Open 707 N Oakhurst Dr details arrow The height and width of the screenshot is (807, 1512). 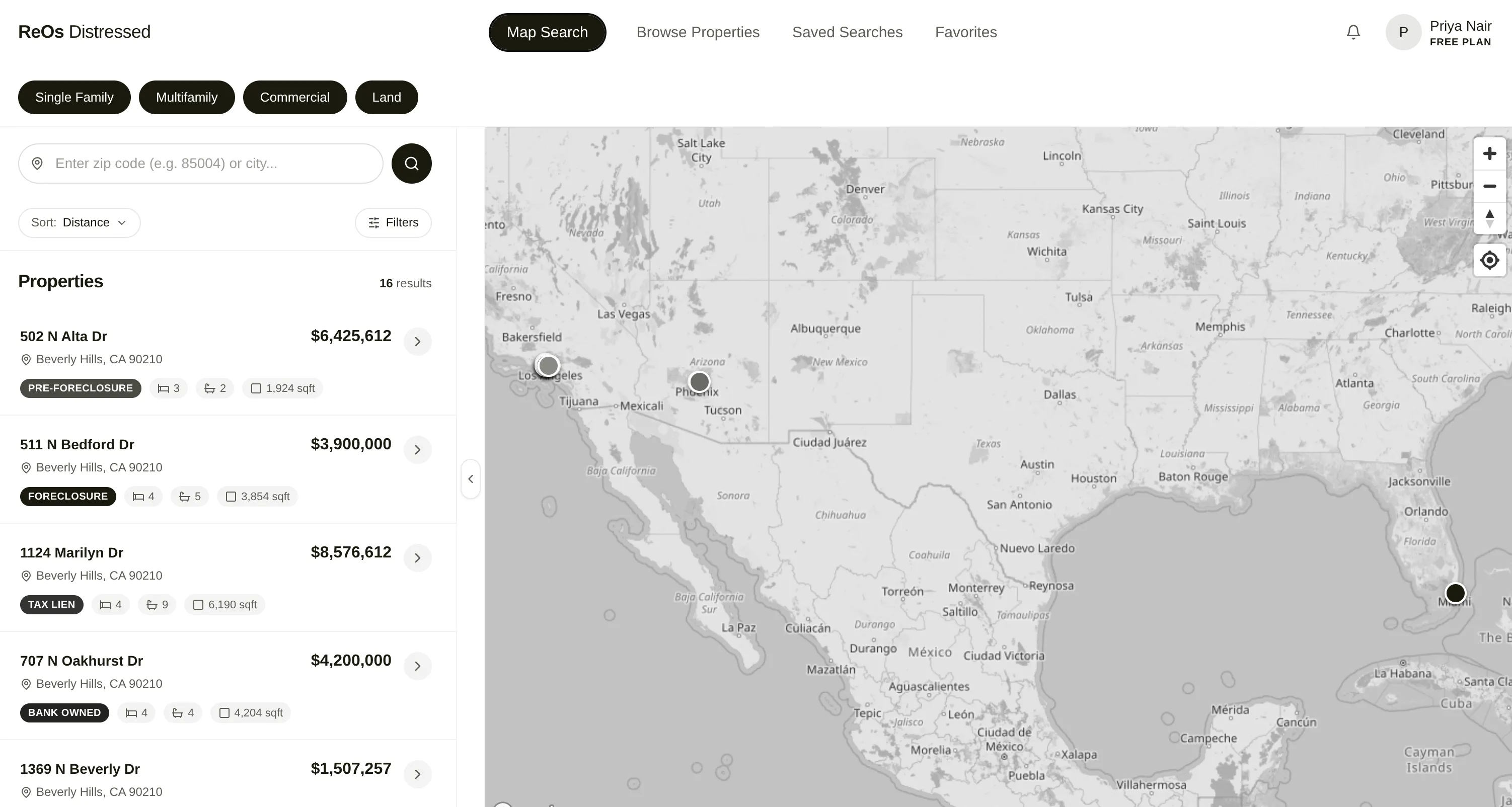[x=417, y=666]
